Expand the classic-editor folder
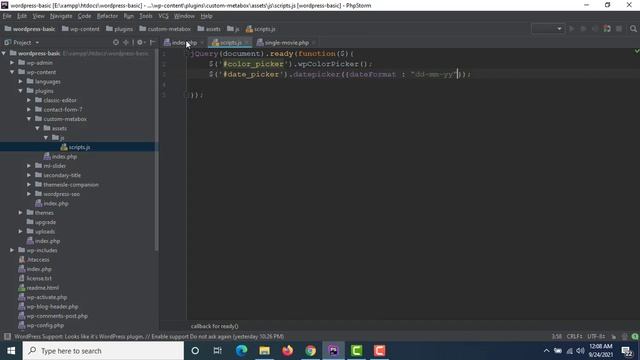This screenshot has width=640, height=360. [x=29, y=100]
